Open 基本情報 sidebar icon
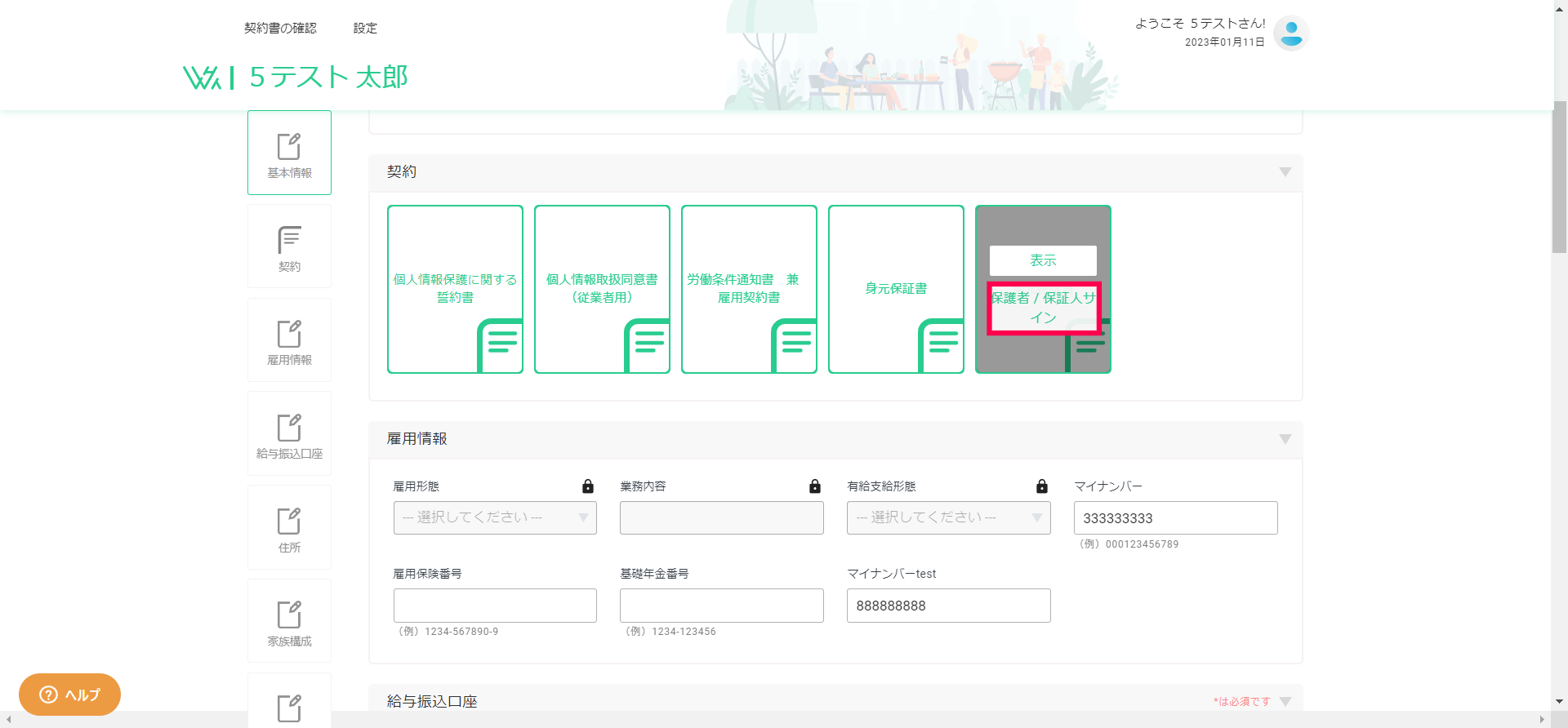The width and height of the screenshot is (1568, 728). (289, 153)
